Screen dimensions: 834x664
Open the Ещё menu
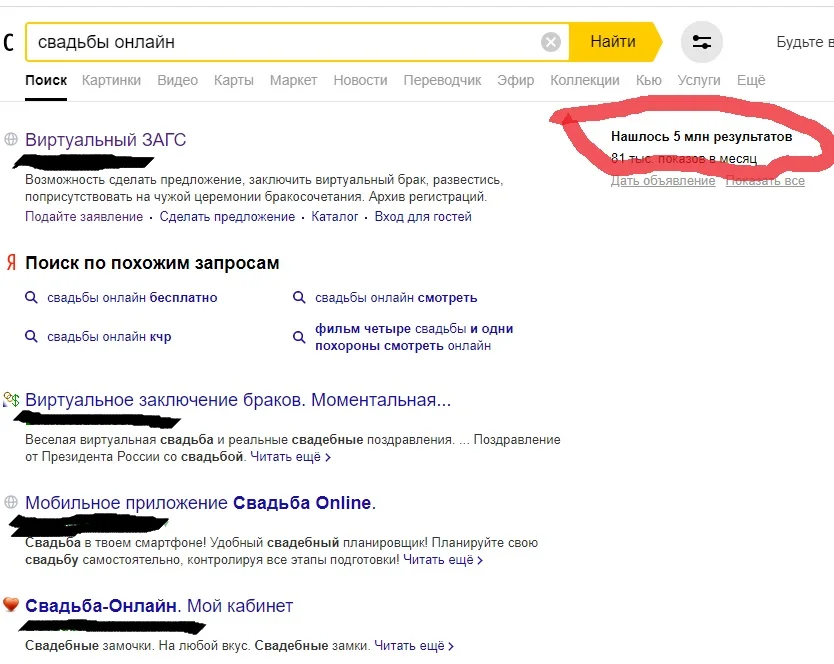coord(751,80)
